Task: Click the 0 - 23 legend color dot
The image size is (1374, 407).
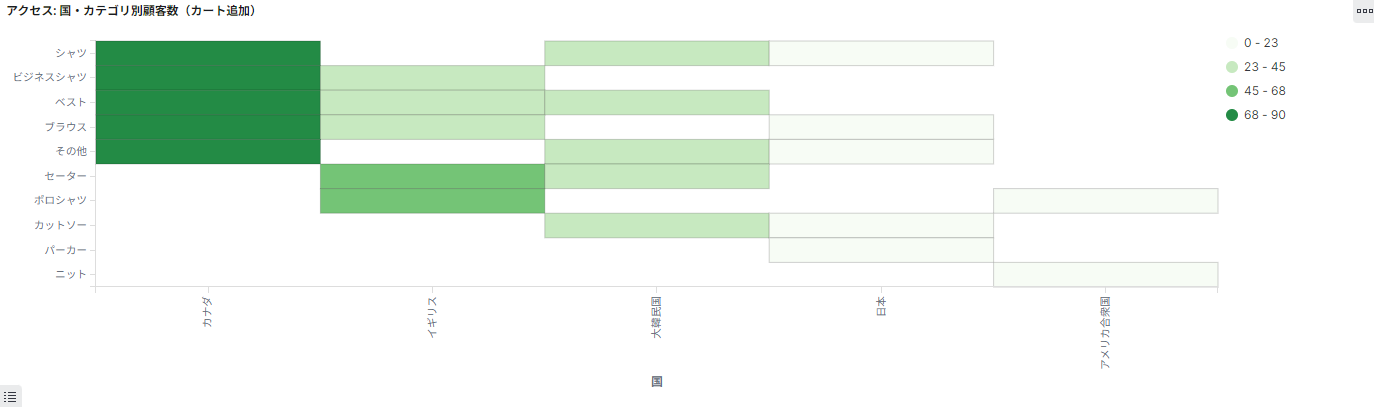Action: (1231, 43)
